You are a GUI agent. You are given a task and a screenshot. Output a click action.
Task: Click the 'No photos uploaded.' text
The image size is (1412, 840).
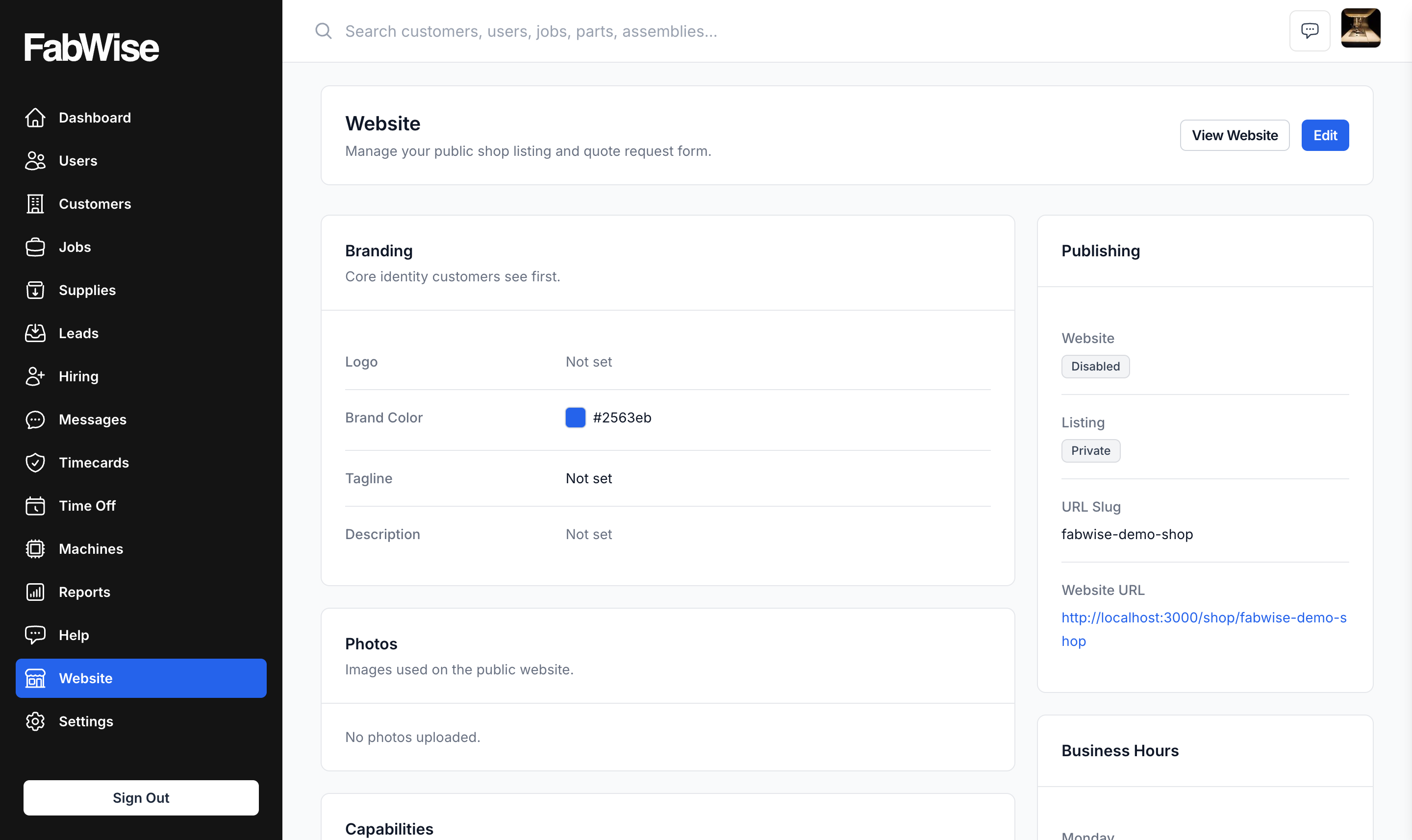(x=413, y=737)
